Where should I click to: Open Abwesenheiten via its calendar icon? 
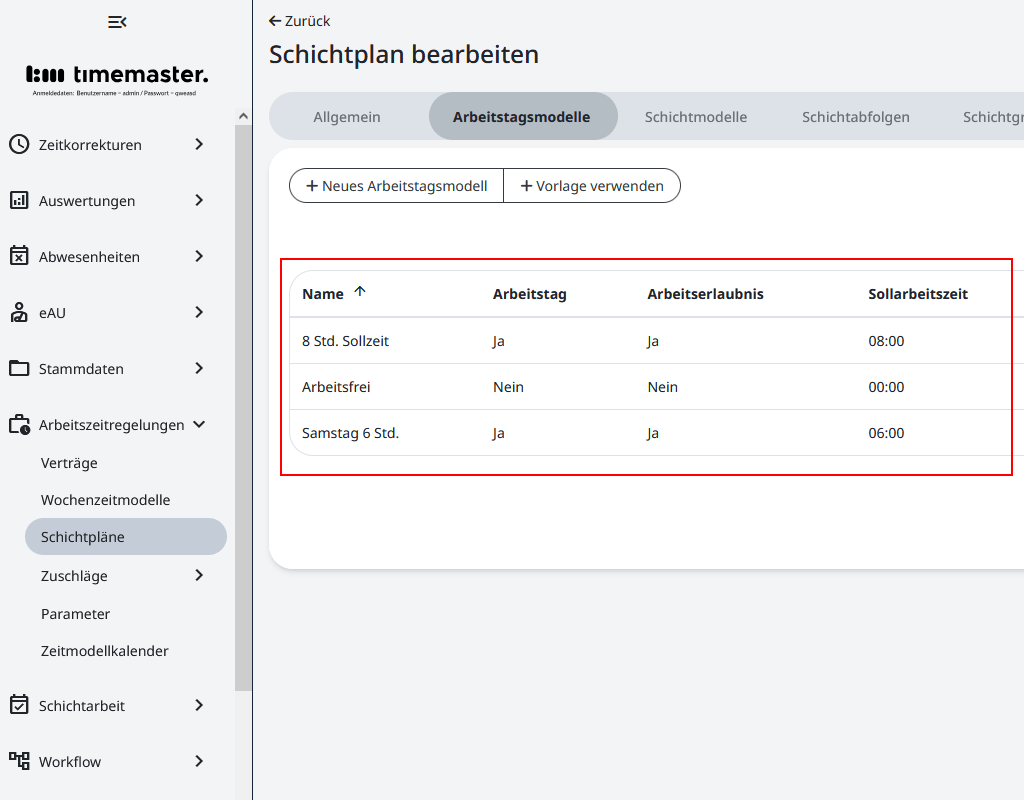coord(16,256)
